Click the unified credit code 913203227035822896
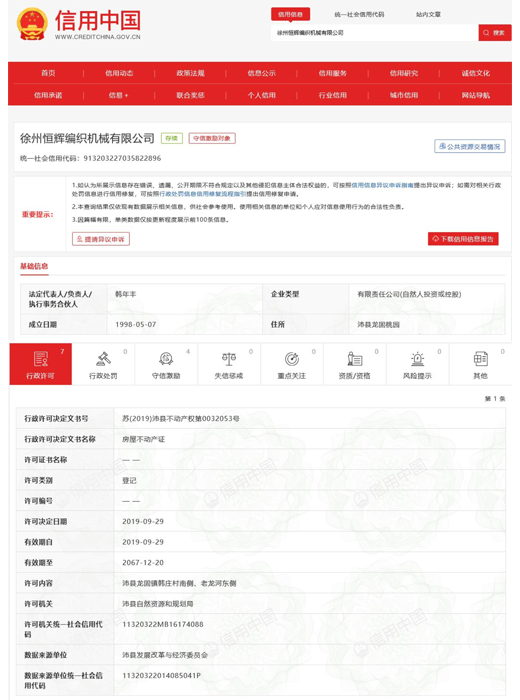 122,158
